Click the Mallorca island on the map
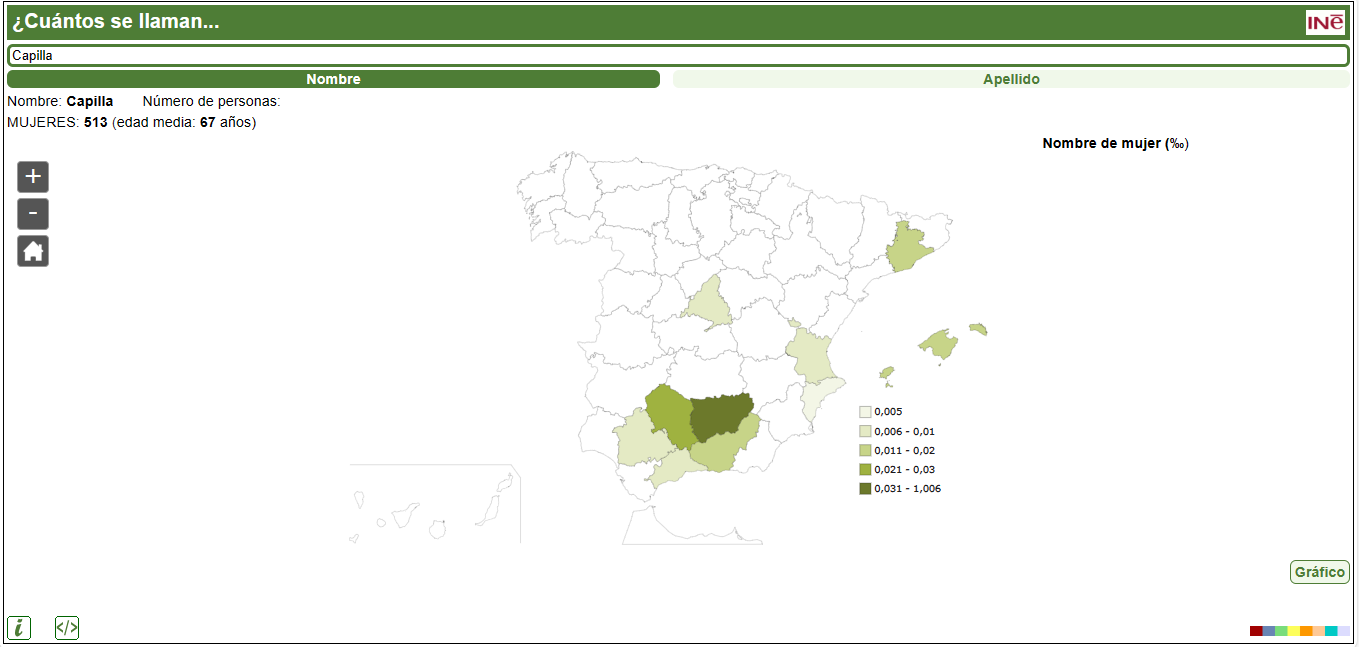This screenshot has height=647, width=1359. (x=939, y=344)
